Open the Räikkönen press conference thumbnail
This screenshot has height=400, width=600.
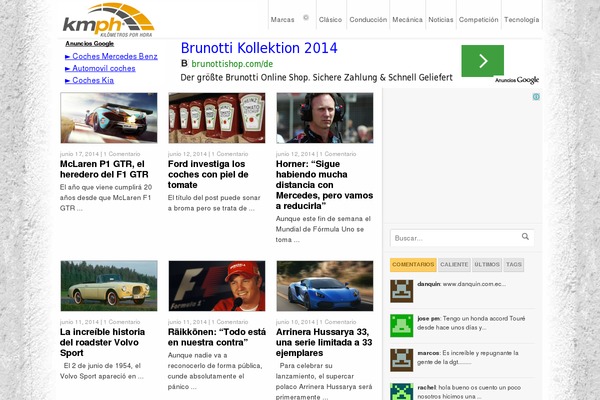click(217, 286)
